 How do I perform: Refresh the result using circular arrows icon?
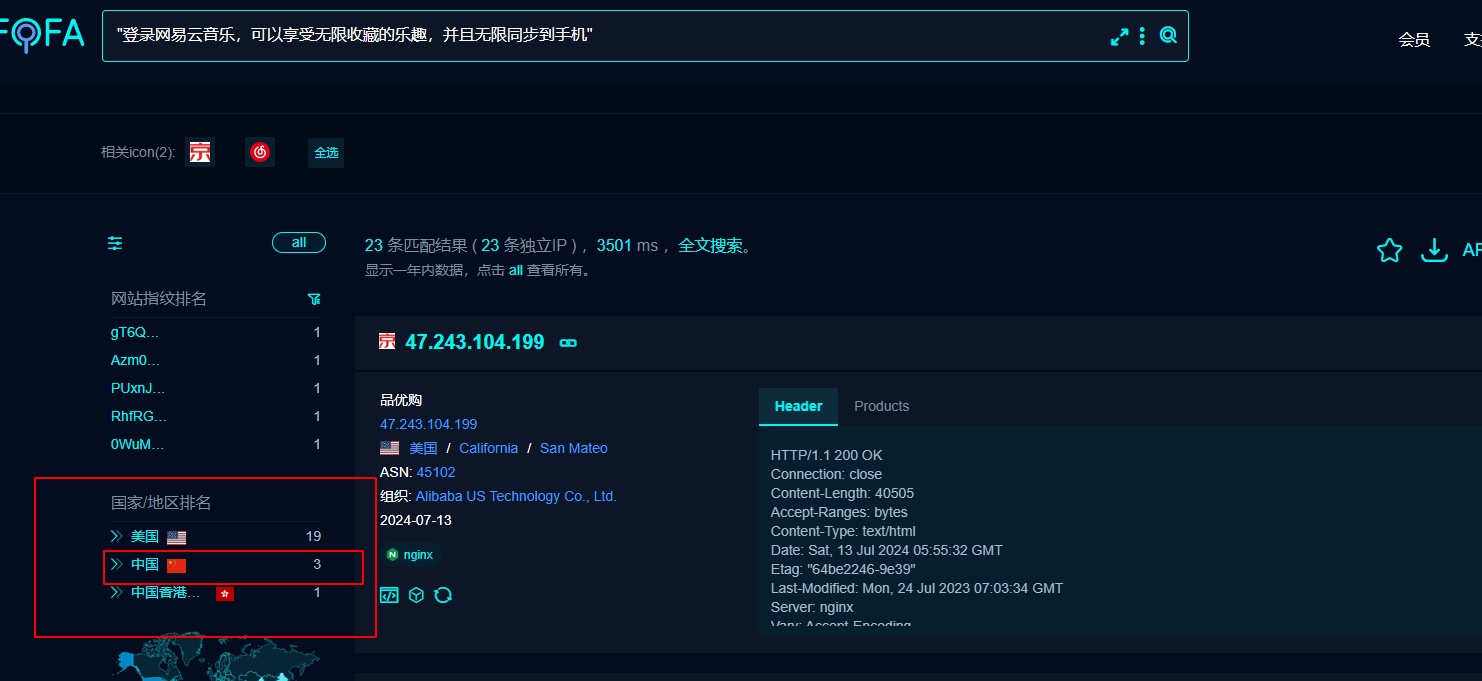[x=443, y=595]
